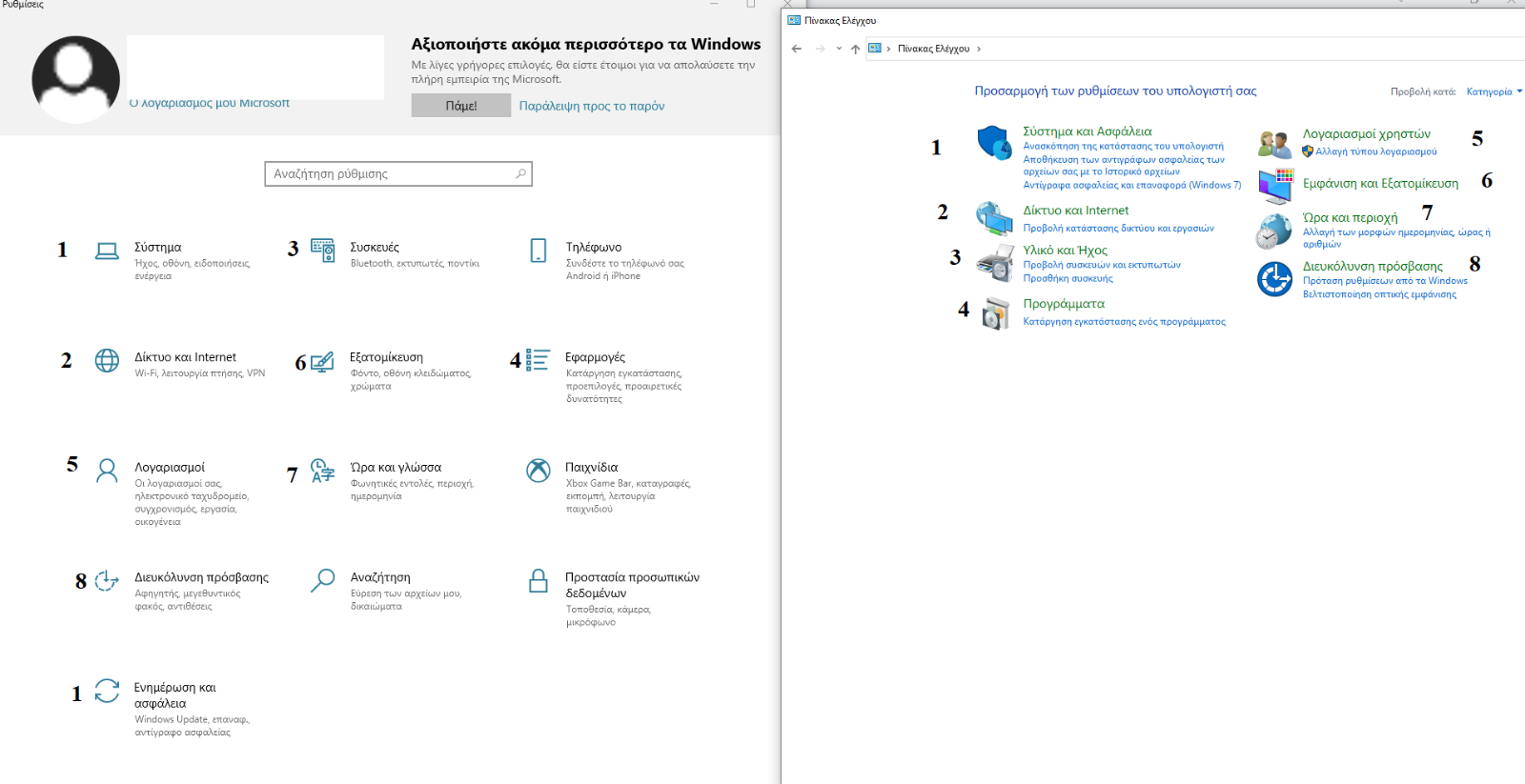Viewport: 1525px width, 784px height.
Task: Click the Εφαρμογές title text in Settings
Action: click(x=595, y=357)
